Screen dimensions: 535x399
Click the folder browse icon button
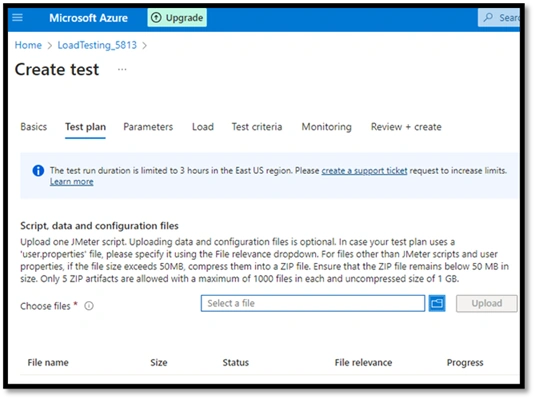(x=437, y=303)
